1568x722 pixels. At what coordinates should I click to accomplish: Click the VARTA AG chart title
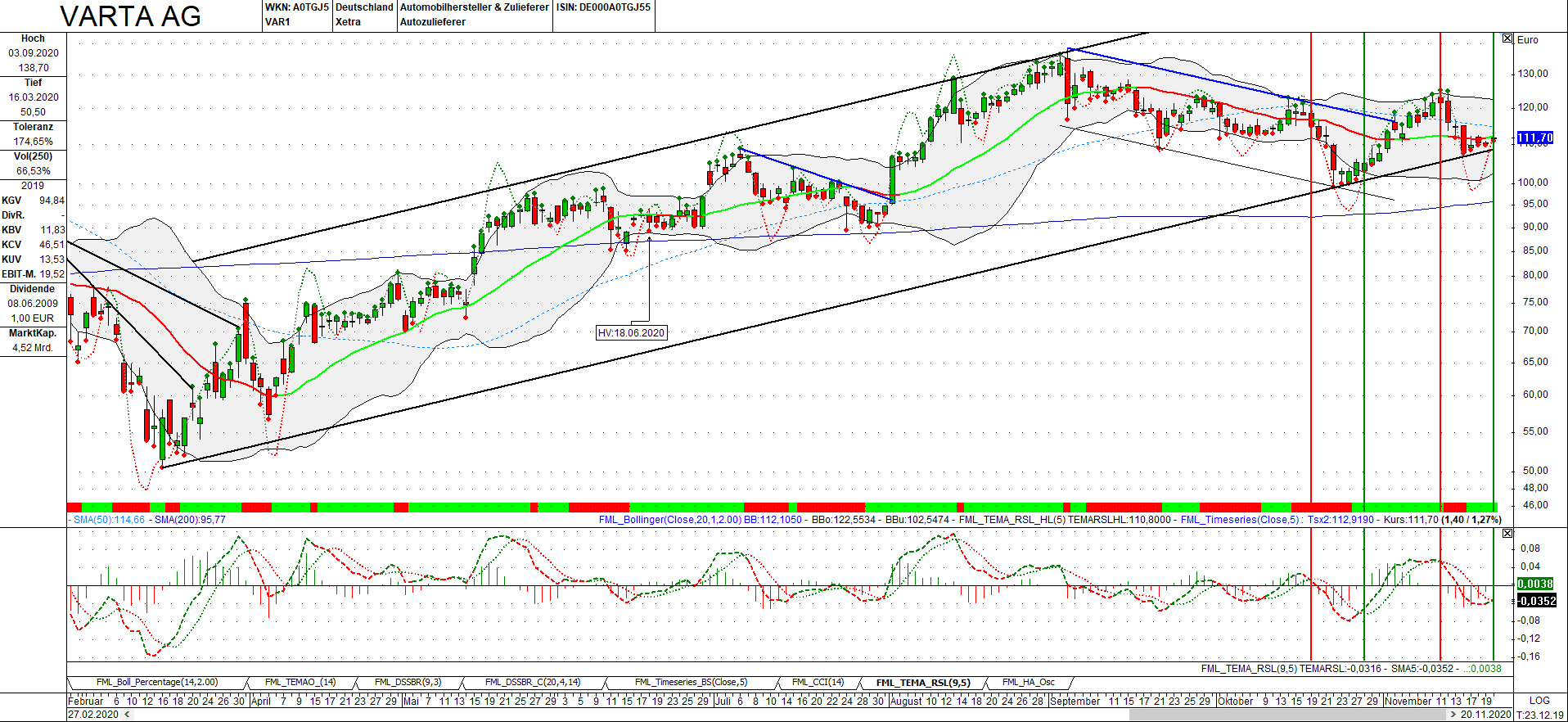pos(131,16)
